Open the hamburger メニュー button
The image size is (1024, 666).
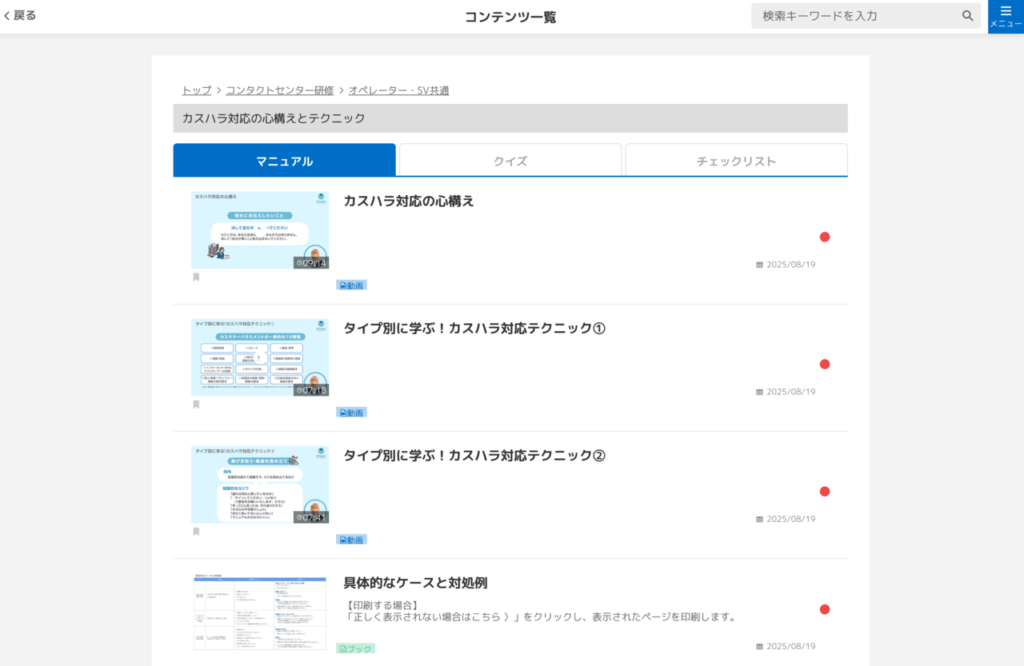click(1005, 16)
